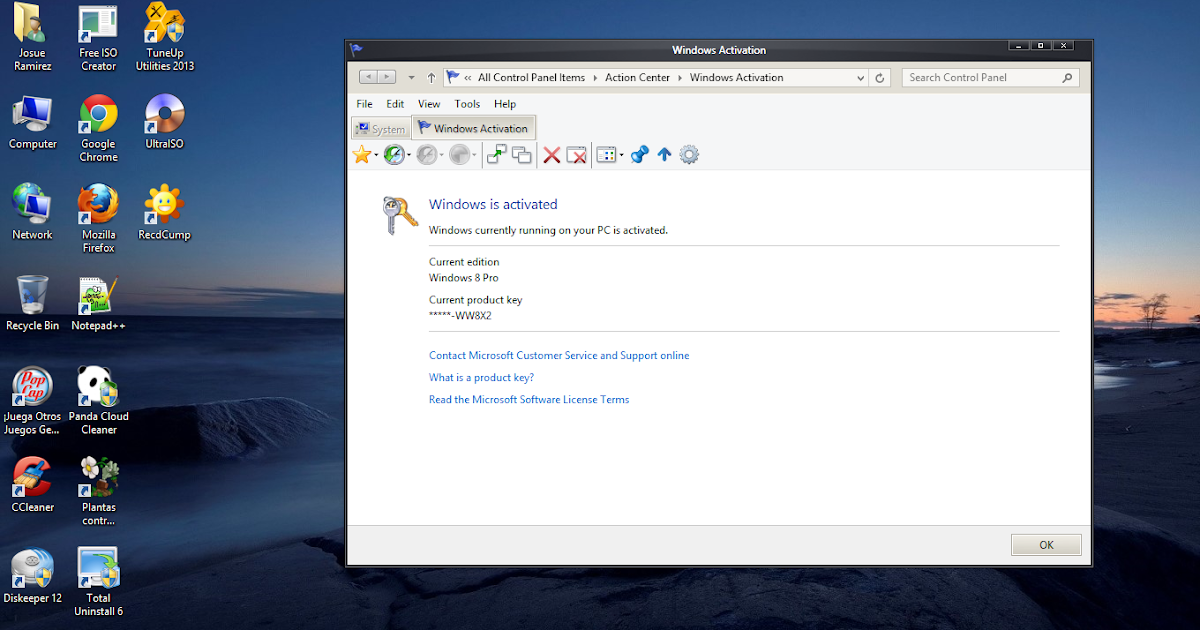1200x630 pixels.
Task: Click the navigation Forward arrow button
Action: 387,77
